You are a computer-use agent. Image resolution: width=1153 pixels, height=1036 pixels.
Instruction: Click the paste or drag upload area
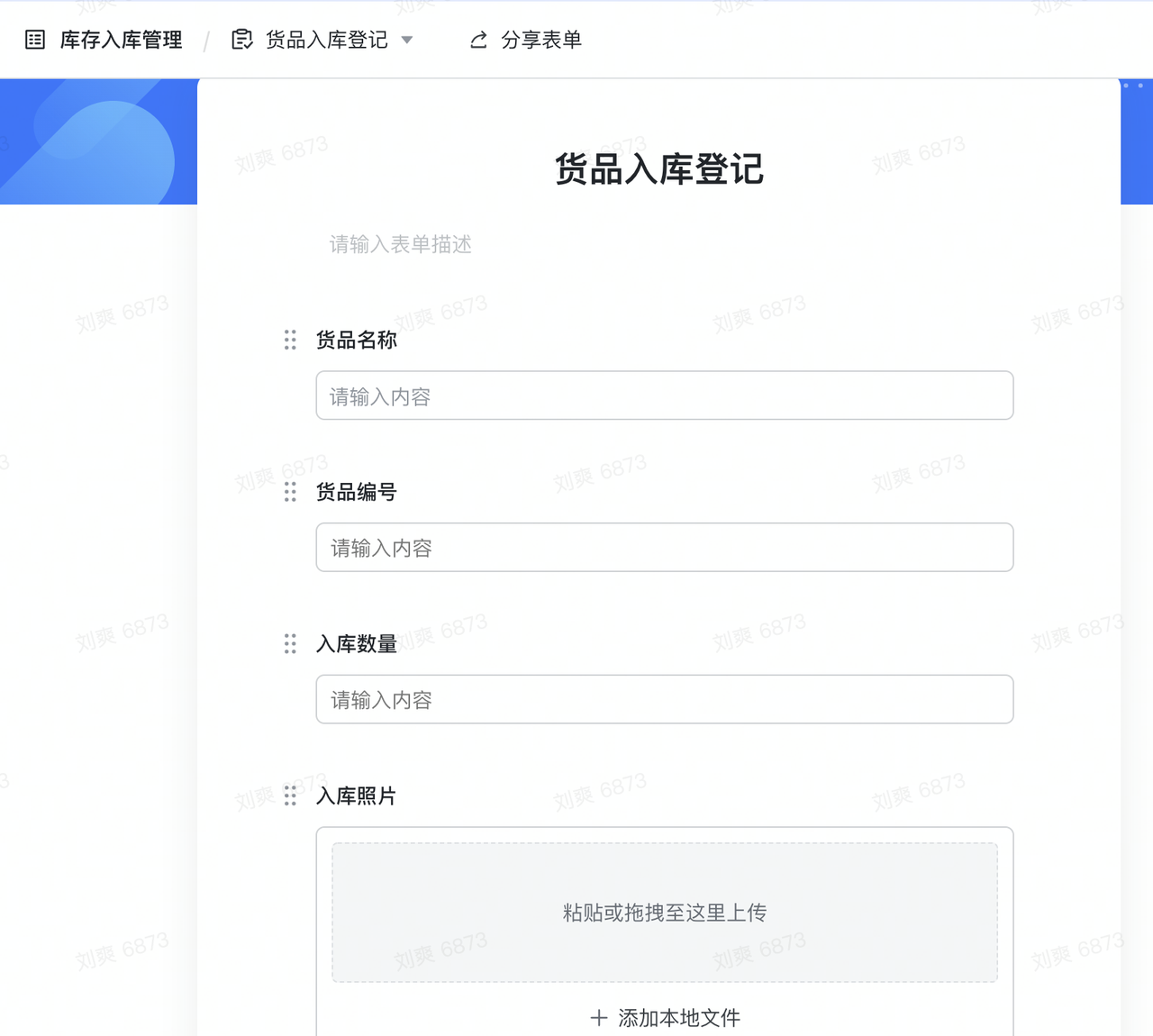click(x=664, y=912)
